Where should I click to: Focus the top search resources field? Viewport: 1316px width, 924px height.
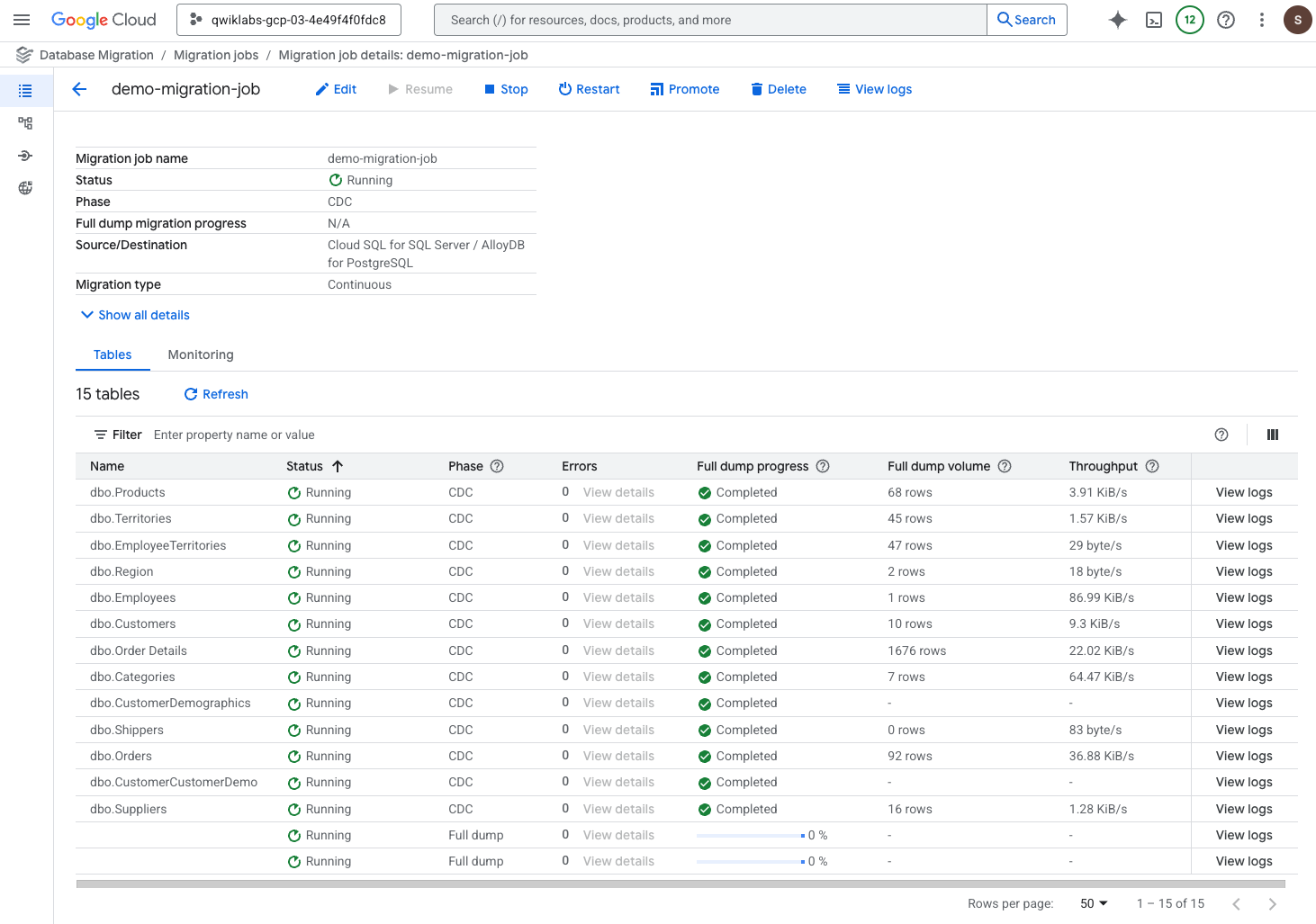pos(710,20)
